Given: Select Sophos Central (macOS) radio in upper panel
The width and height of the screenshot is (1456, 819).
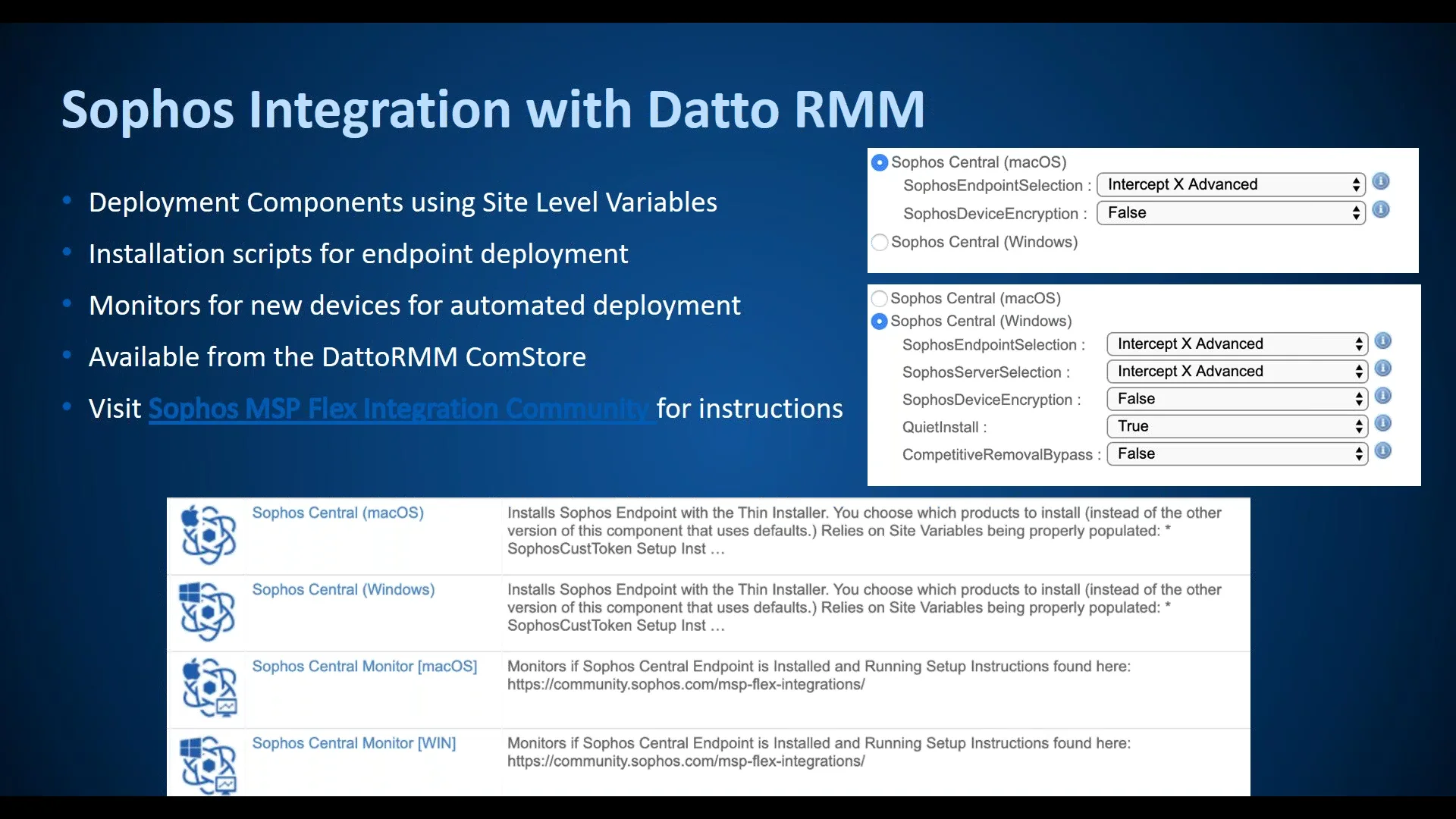Looking at the screenshot, I should (880, 162).
